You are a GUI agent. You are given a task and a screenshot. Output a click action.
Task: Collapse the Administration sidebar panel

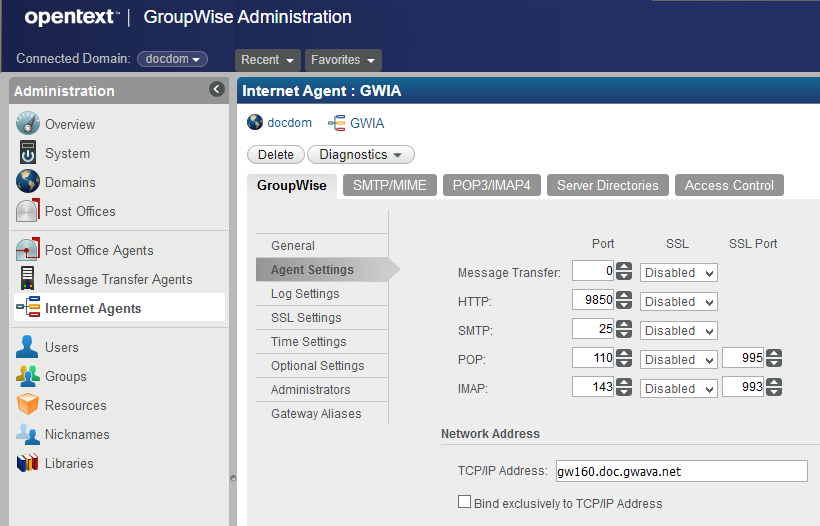217,90
